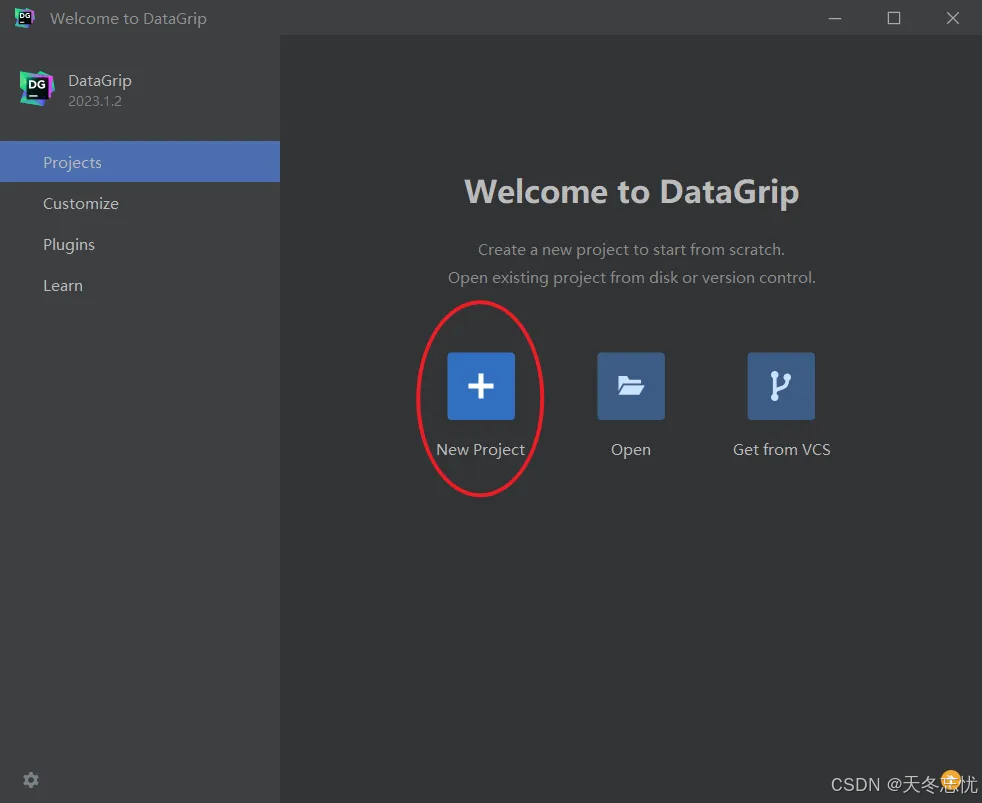The width and height of the screenshot is (982, 803).
Task: Click the Welcome to DataGrip heading
Action: 631,191
